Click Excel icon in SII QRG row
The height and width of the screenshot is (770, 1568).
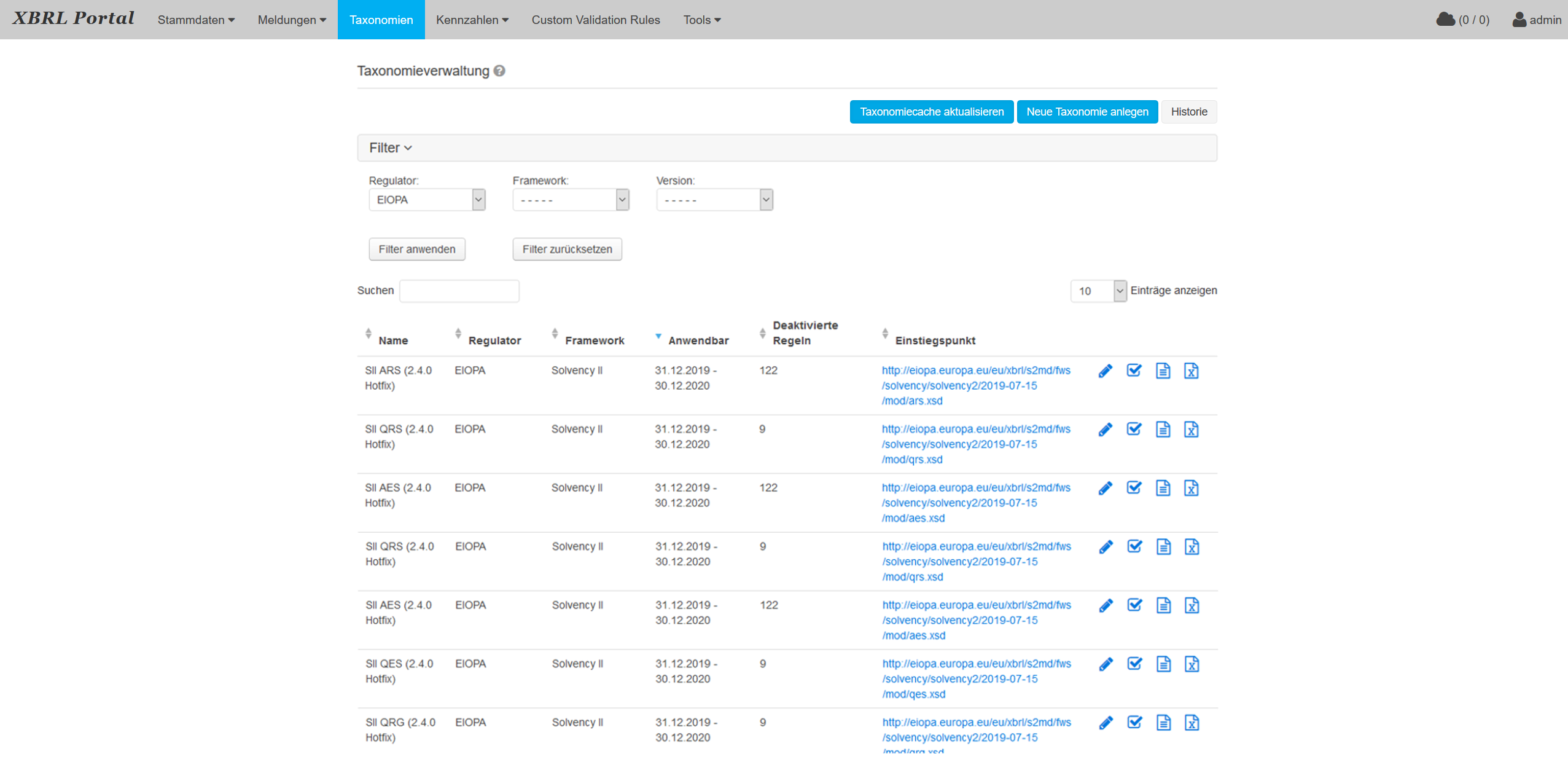point(1192,723)
